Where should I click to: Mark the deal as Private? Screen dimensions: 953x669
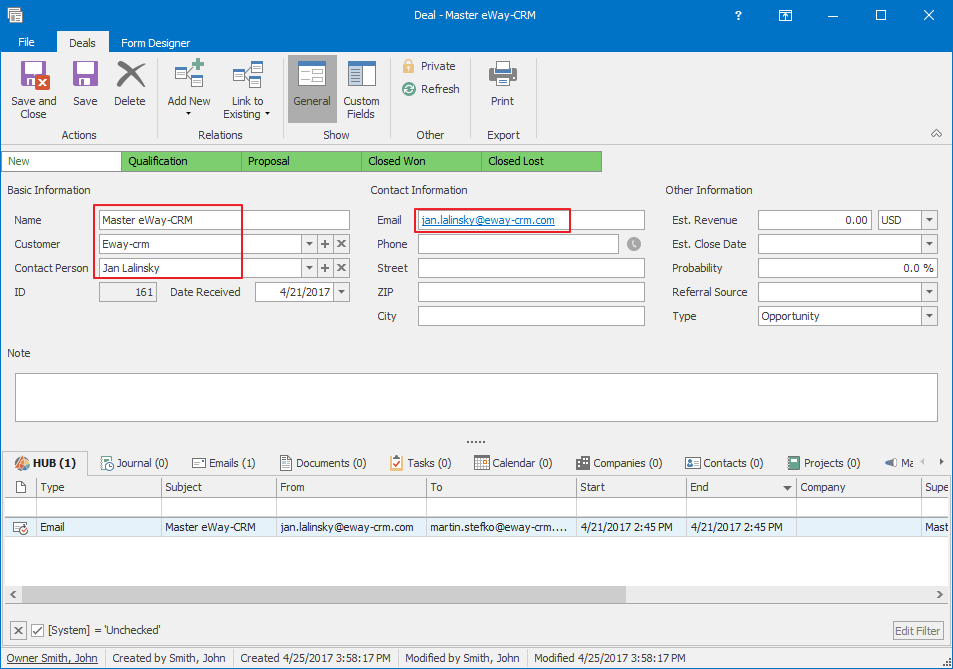[x=429, y=66]
